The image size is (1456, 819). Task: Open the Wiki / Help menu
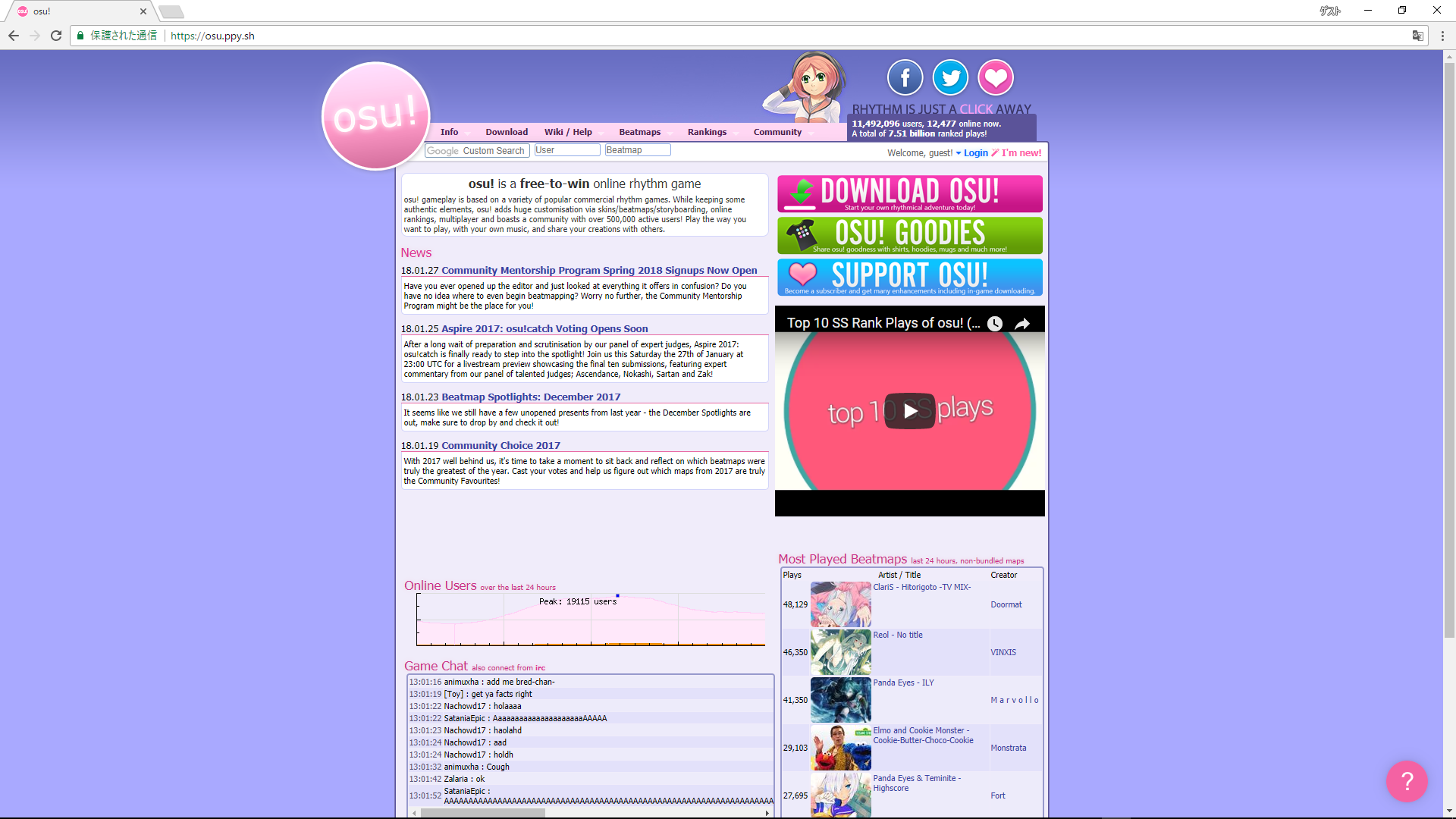click(x=568, y=132)
